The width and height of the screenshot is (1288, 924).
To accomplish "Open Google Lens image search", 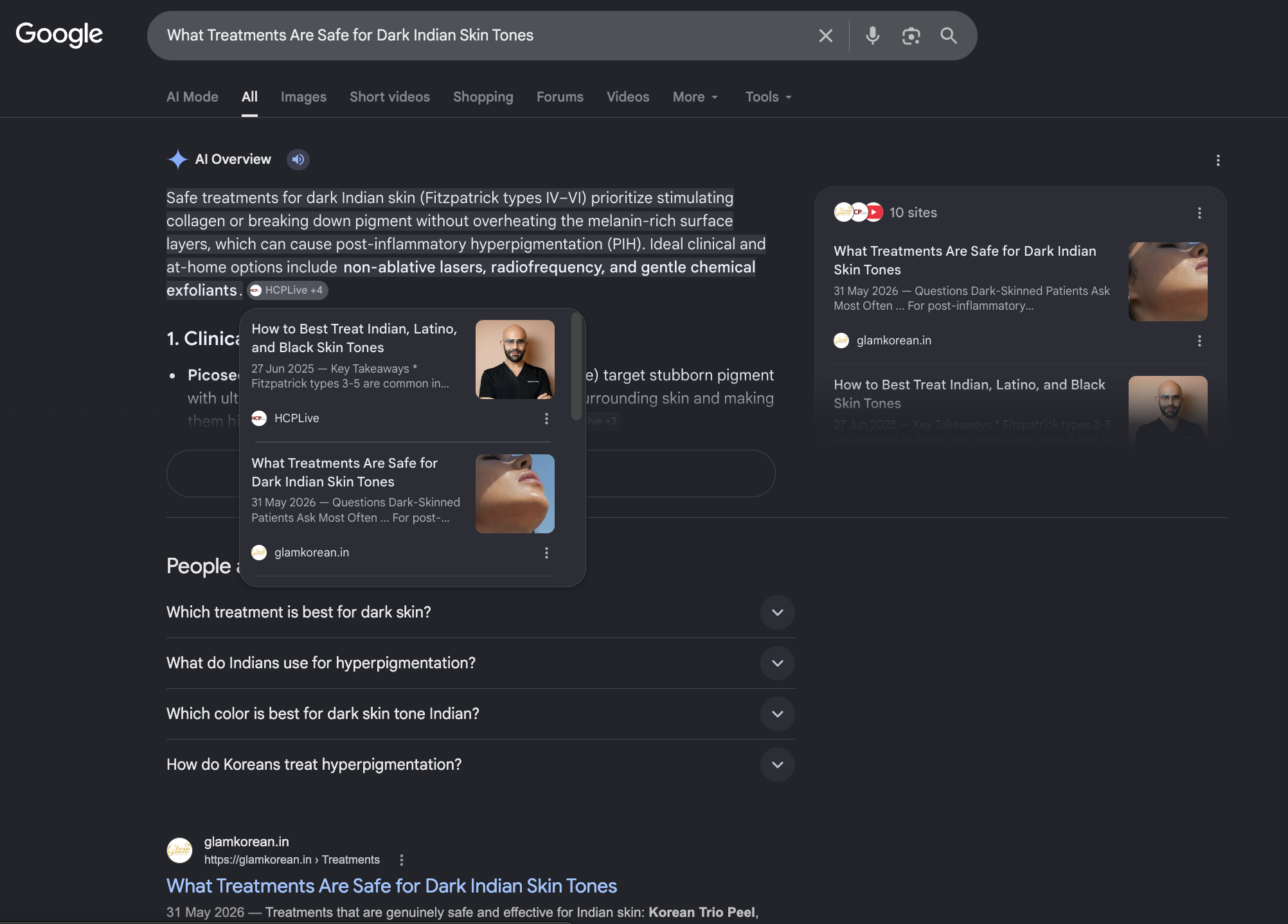I will pyautogui.click(x=911, y=36).
